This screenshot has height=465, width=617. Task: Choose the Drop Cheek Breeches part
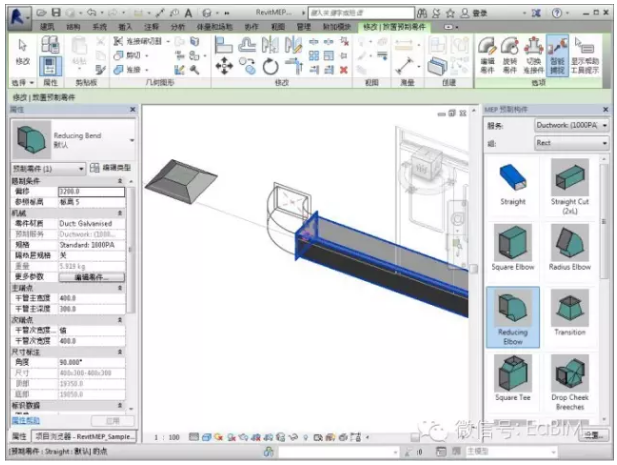point(570,383)
